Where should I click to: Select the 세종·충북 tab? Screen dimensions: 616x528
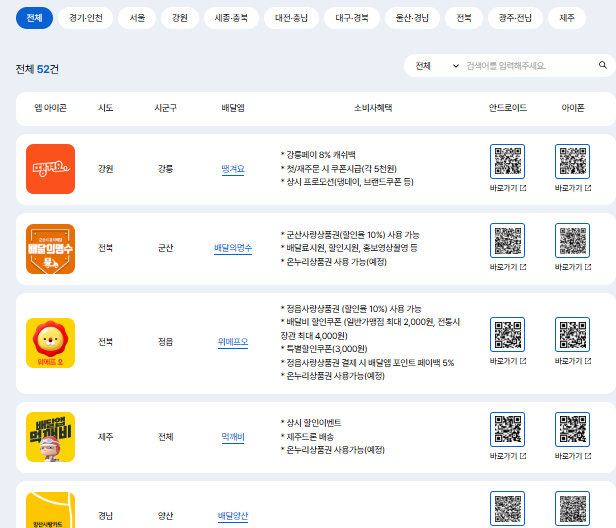[x=231, y=18]
